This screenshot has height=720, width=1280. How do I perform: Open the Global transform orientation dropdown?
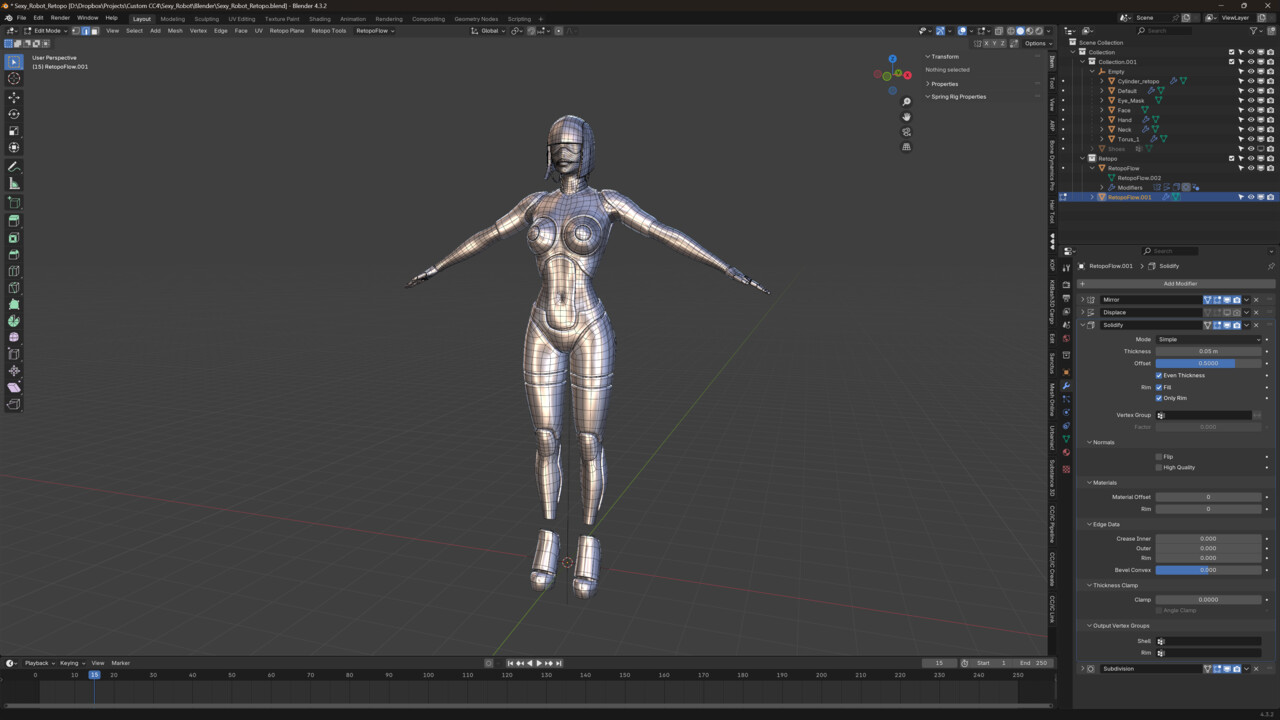point(489,31)
